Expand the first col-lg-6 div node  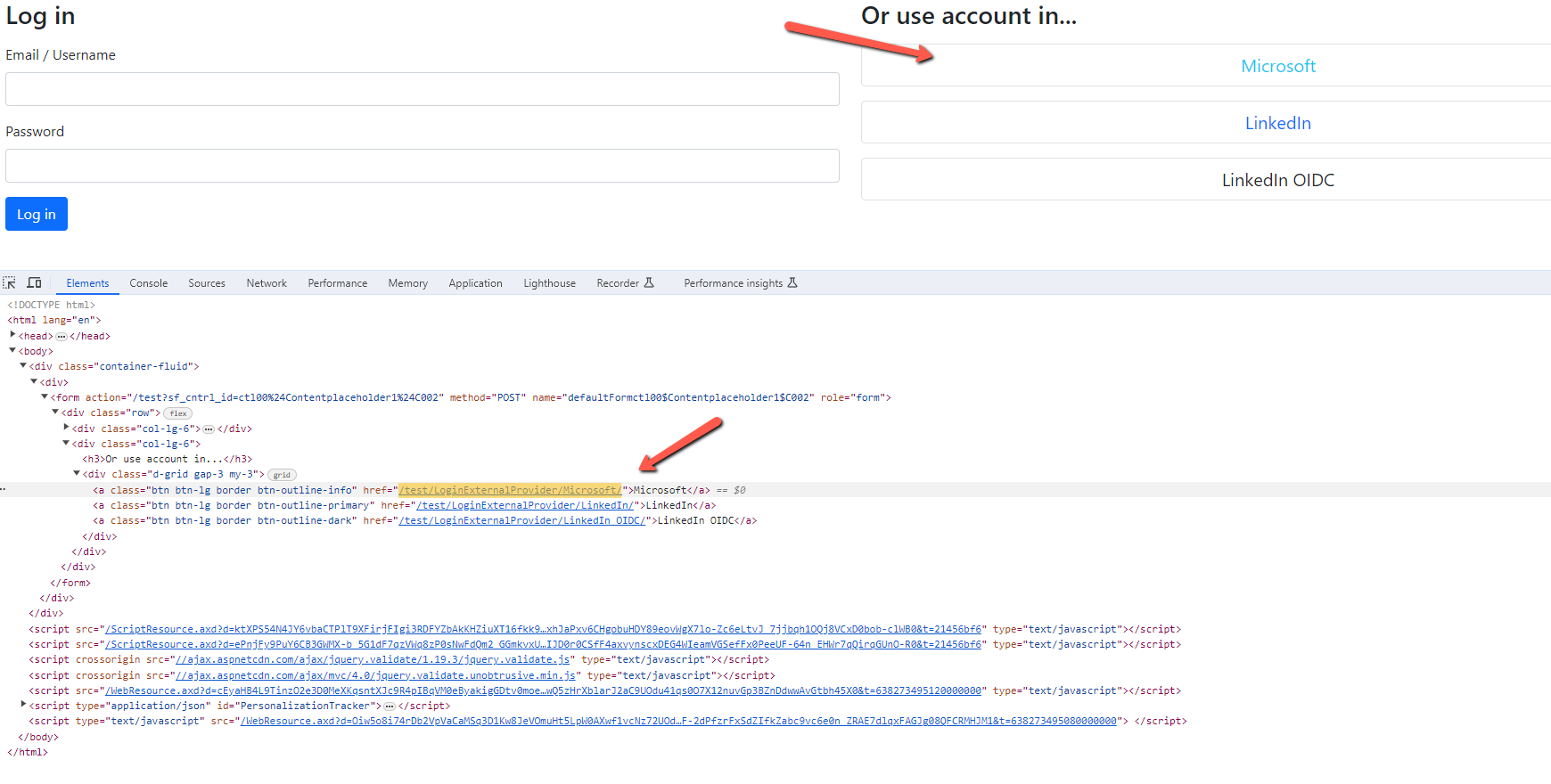(66, 428)
